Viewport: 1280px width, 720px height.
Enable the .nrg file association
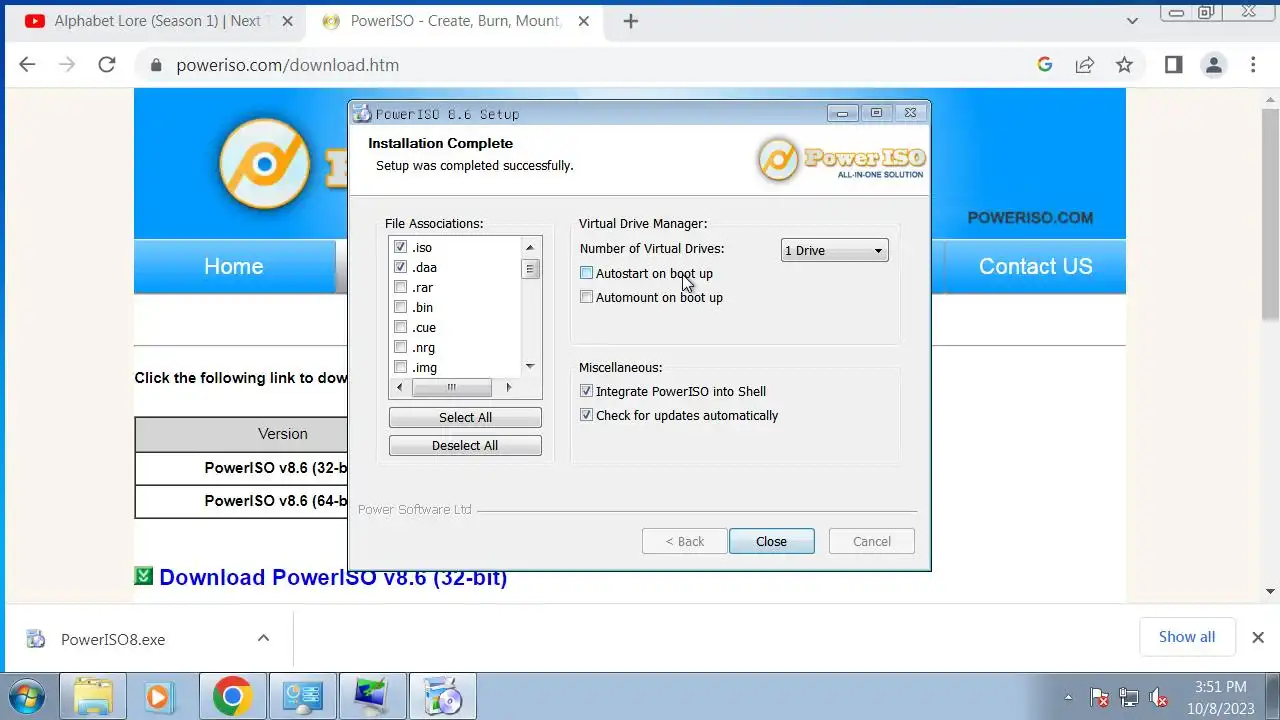[401, 347]
